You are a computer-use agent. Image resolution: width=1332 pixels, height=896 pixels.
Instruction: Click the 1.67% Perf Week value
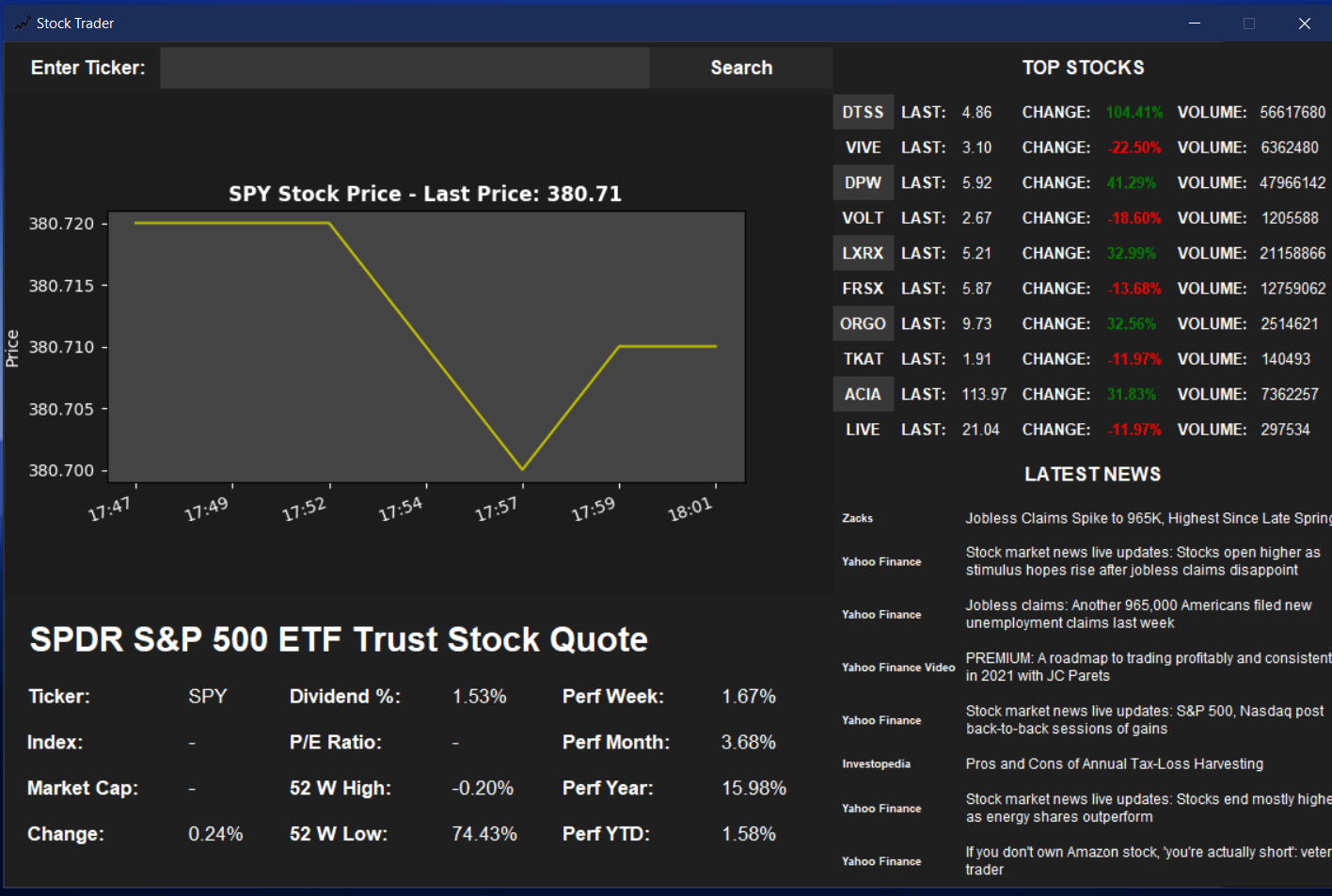pyautogui.click(x=749, y=697)
